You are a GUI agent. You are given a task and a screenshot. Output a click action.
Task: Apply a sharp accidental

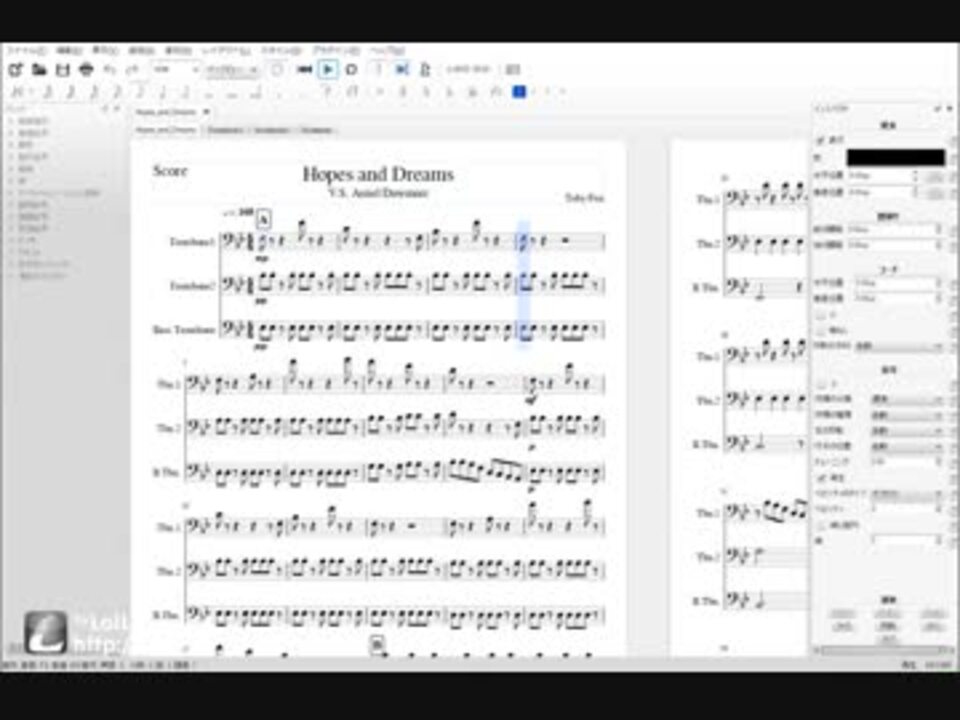[x=402, y=92]
